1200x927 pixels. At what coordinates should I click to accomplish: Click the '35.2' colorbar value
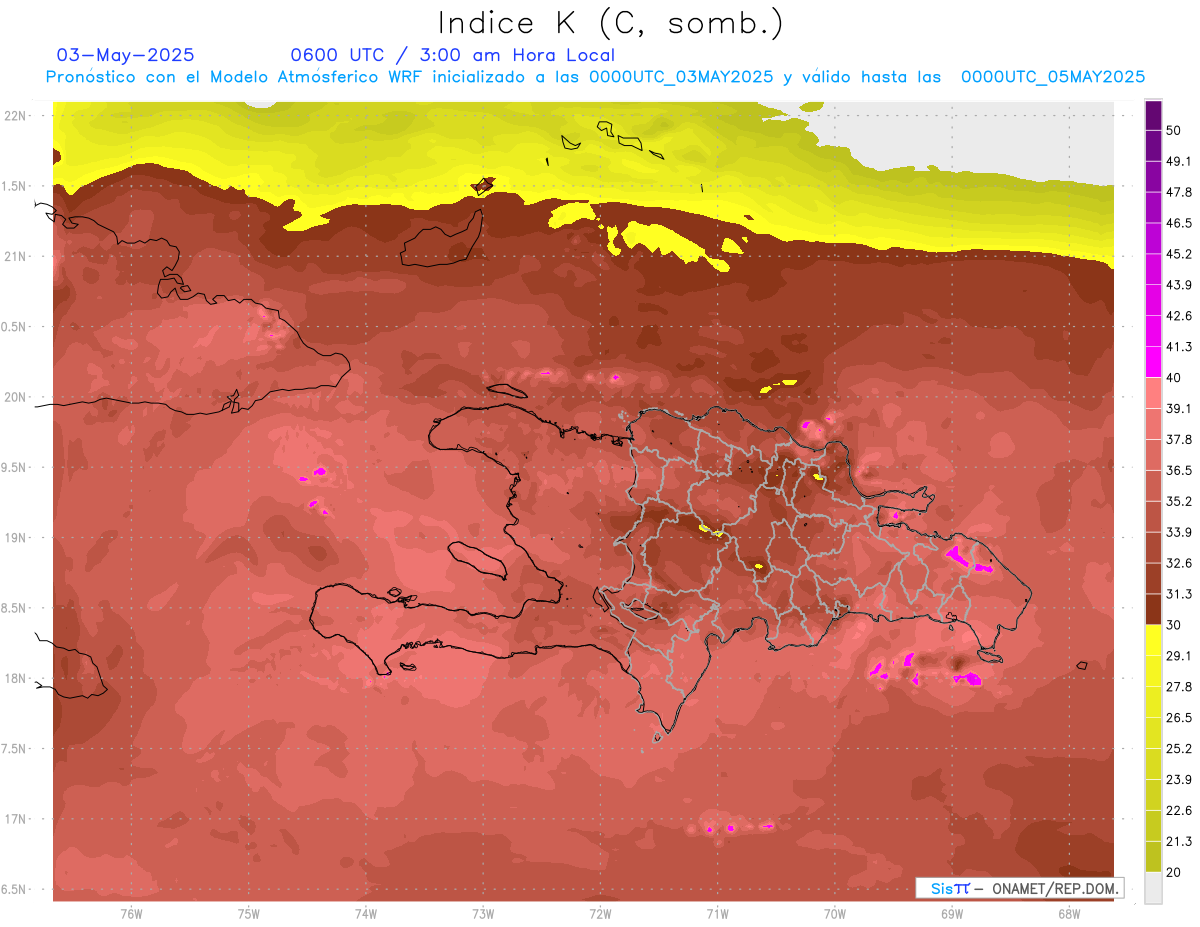pyautogui.click(x=1179, y=501)
